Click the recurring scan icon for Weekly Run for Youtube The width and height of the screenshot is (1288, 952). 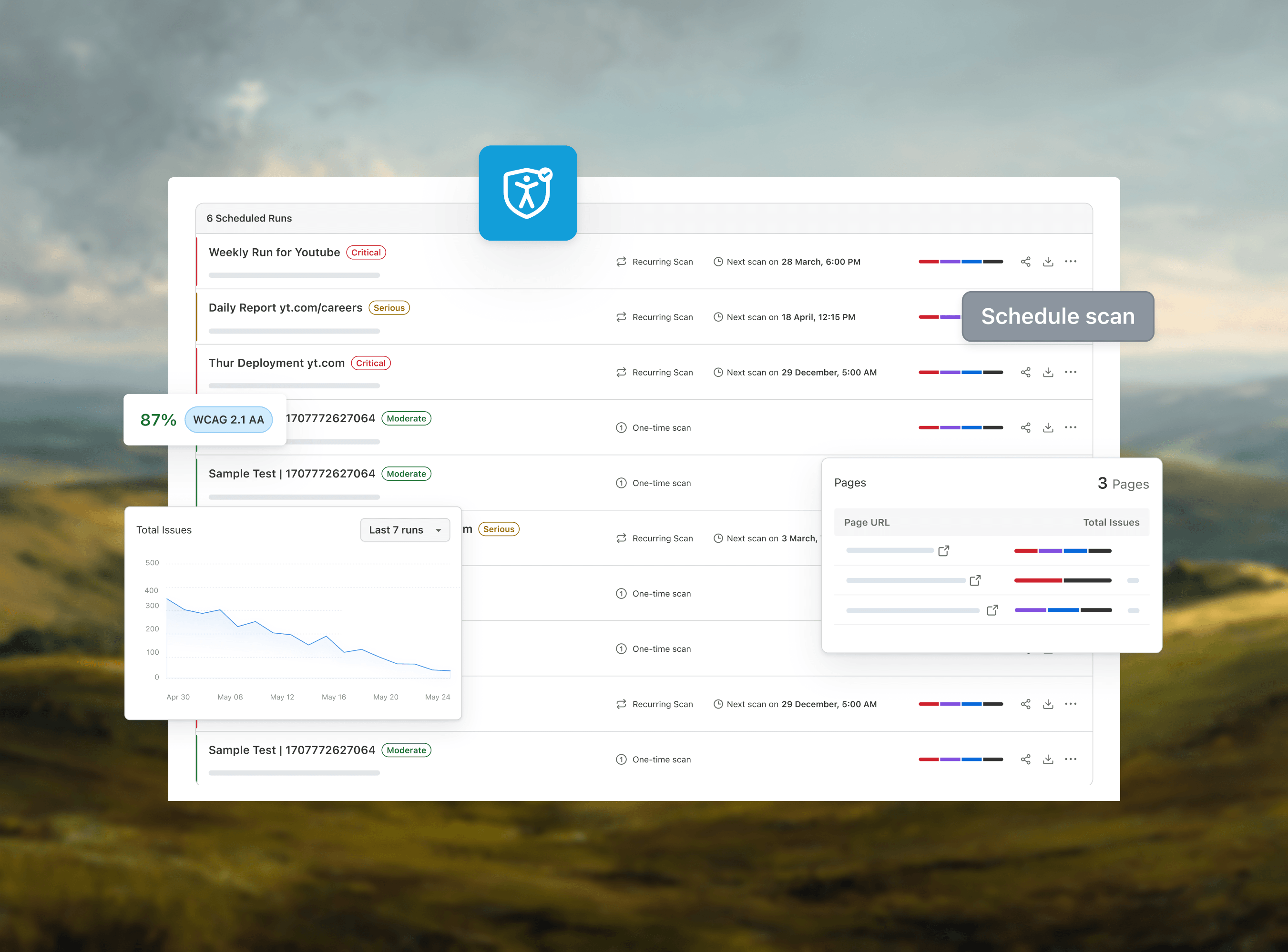[x=621, y=262]
